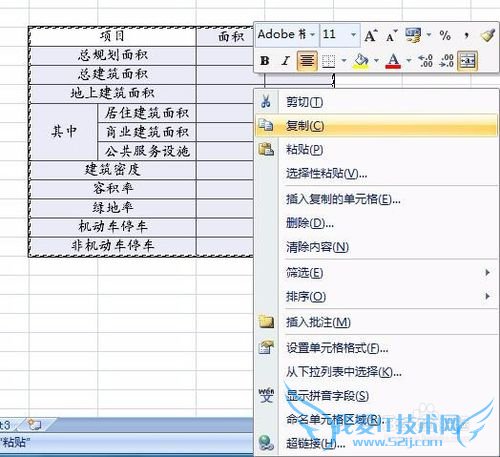Image resolution: width=500 pixels, height=457 pixels.
Task: Open the Adobe font name dropdown
Action: point(313,35)
